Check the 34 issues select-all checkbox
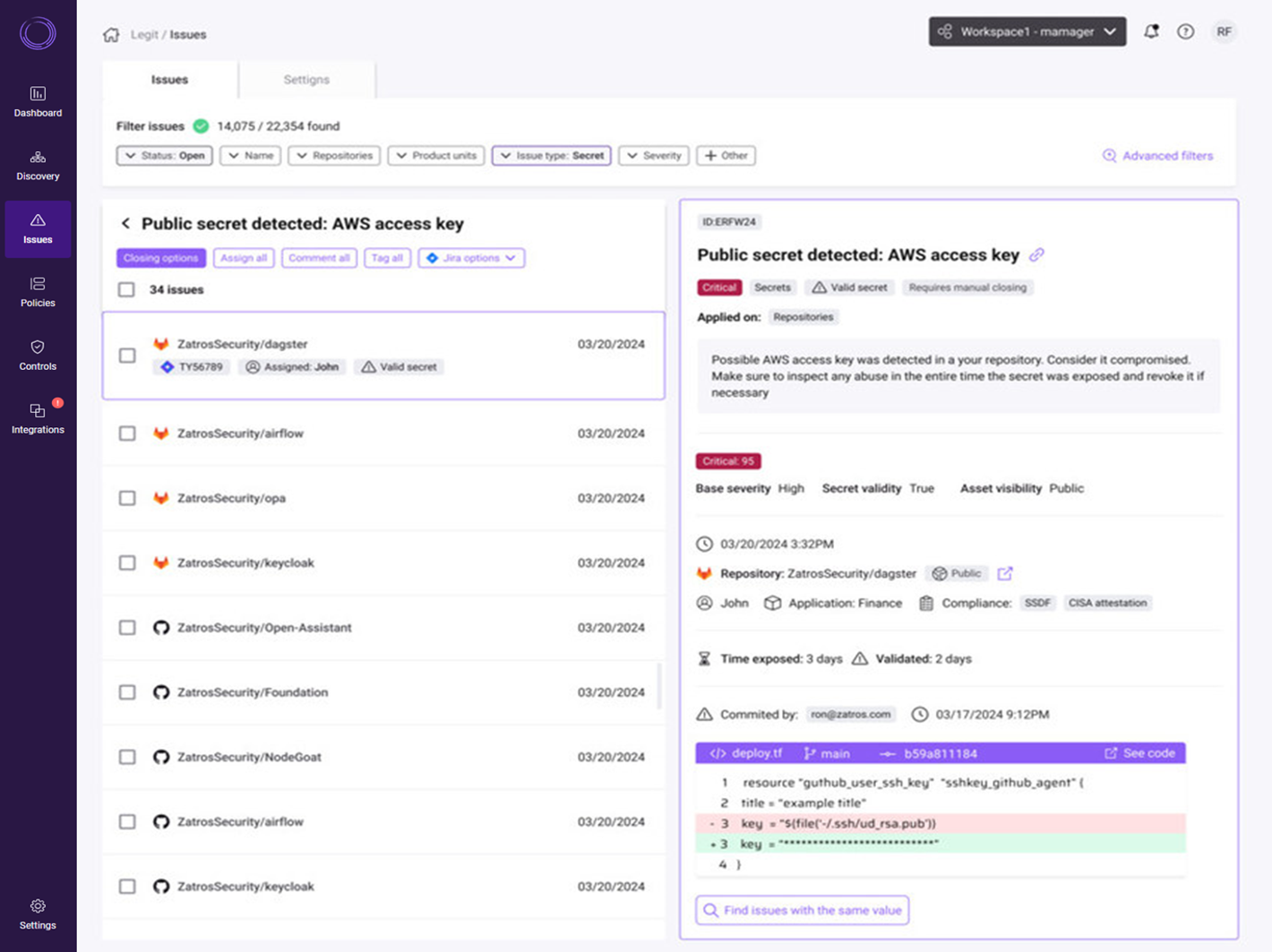 pyautogui.click(x=126, y=288)
